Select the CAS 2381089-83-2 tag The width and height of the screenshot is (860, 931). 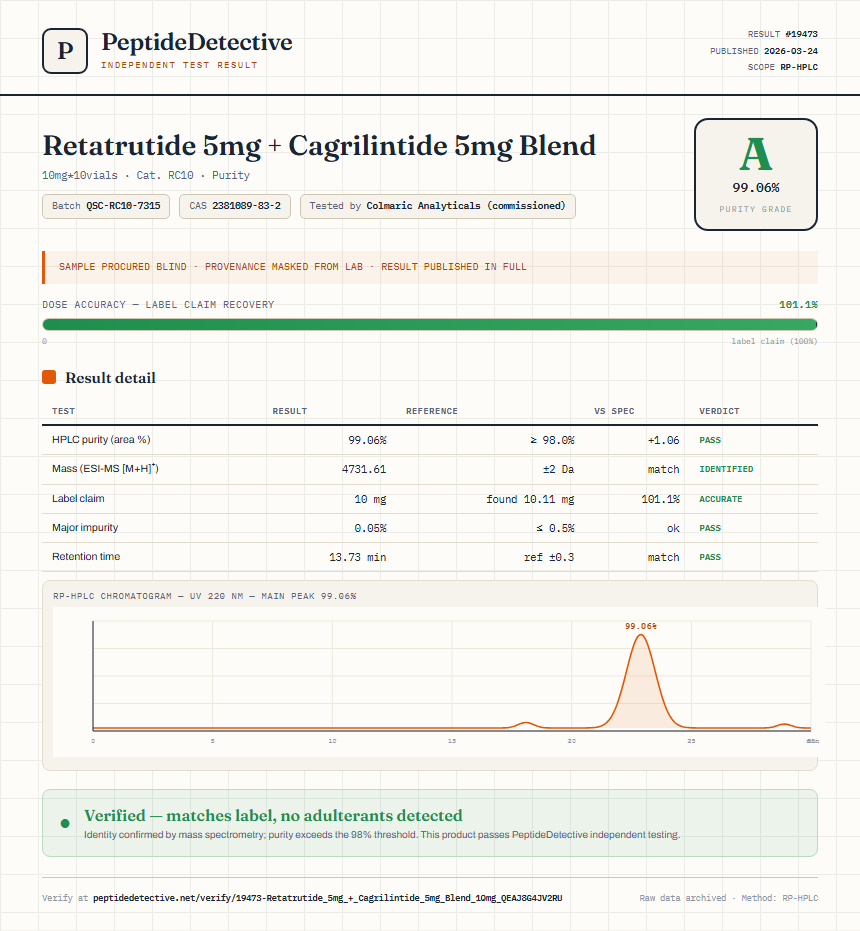(x=235, y=206)
